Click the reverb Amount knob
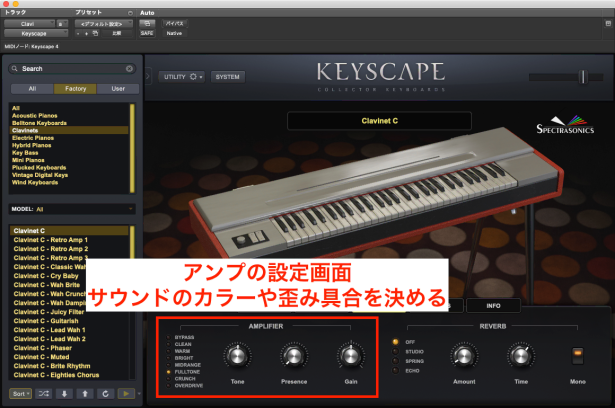 (x=464, y=356)
